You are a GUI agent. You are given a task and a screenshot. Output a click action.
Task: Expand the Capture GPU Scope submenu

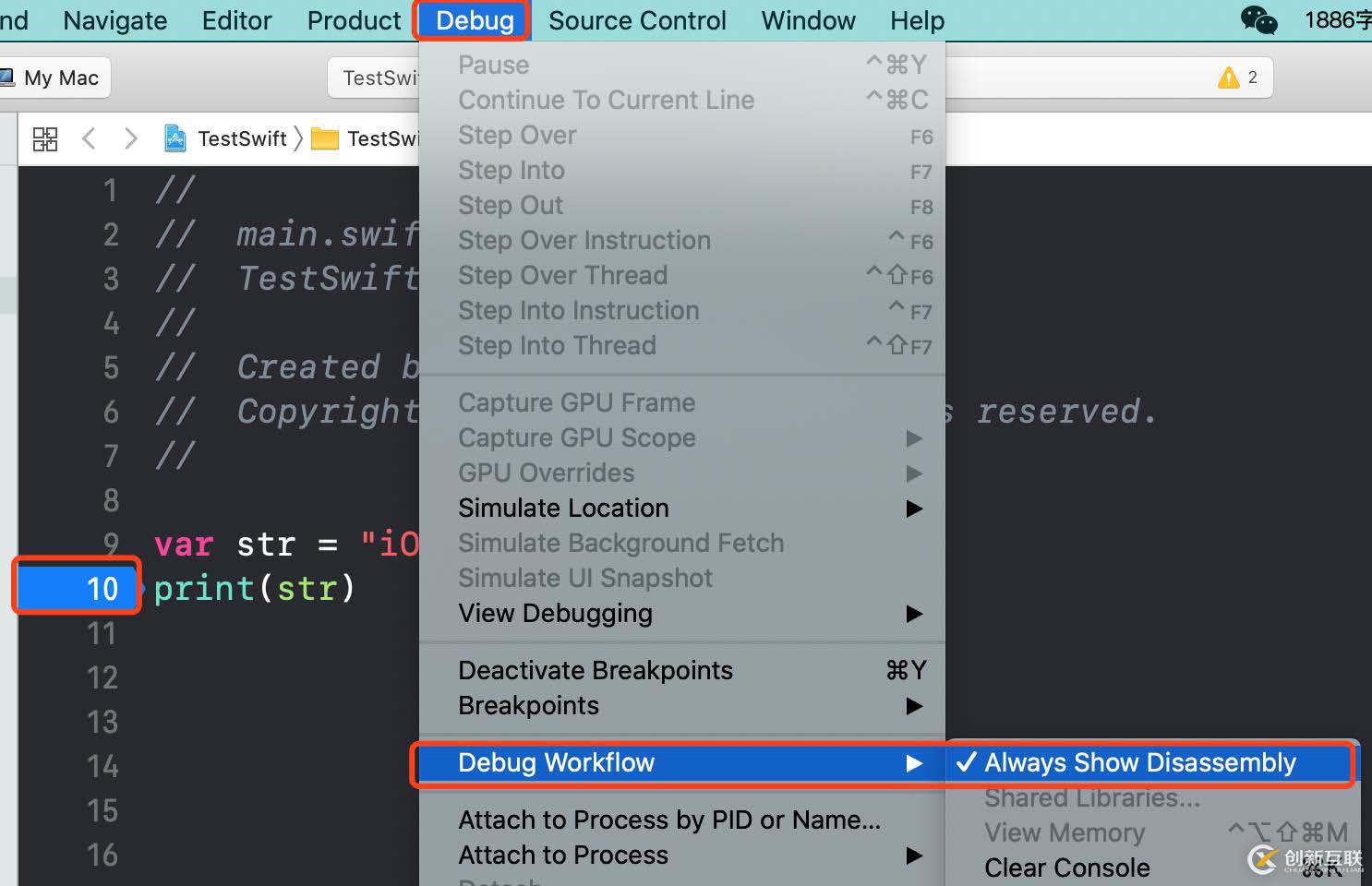(x=682, y=437)
